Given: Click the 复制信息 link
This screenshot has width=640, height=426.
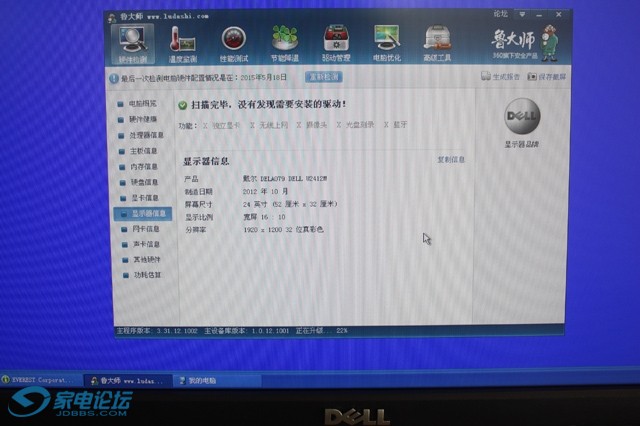Looking at the screenshot, I should (451, 160).
